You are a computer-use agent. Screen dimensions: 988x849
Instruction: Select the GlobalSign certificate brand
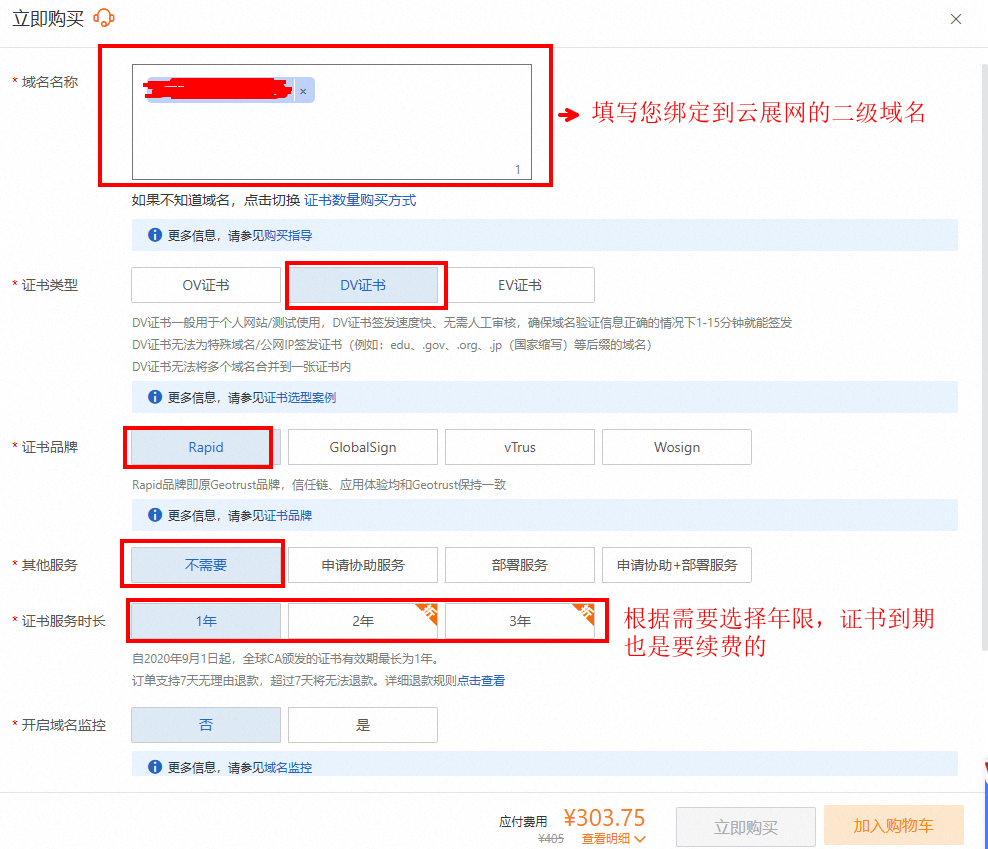click(x=363, y=447)
